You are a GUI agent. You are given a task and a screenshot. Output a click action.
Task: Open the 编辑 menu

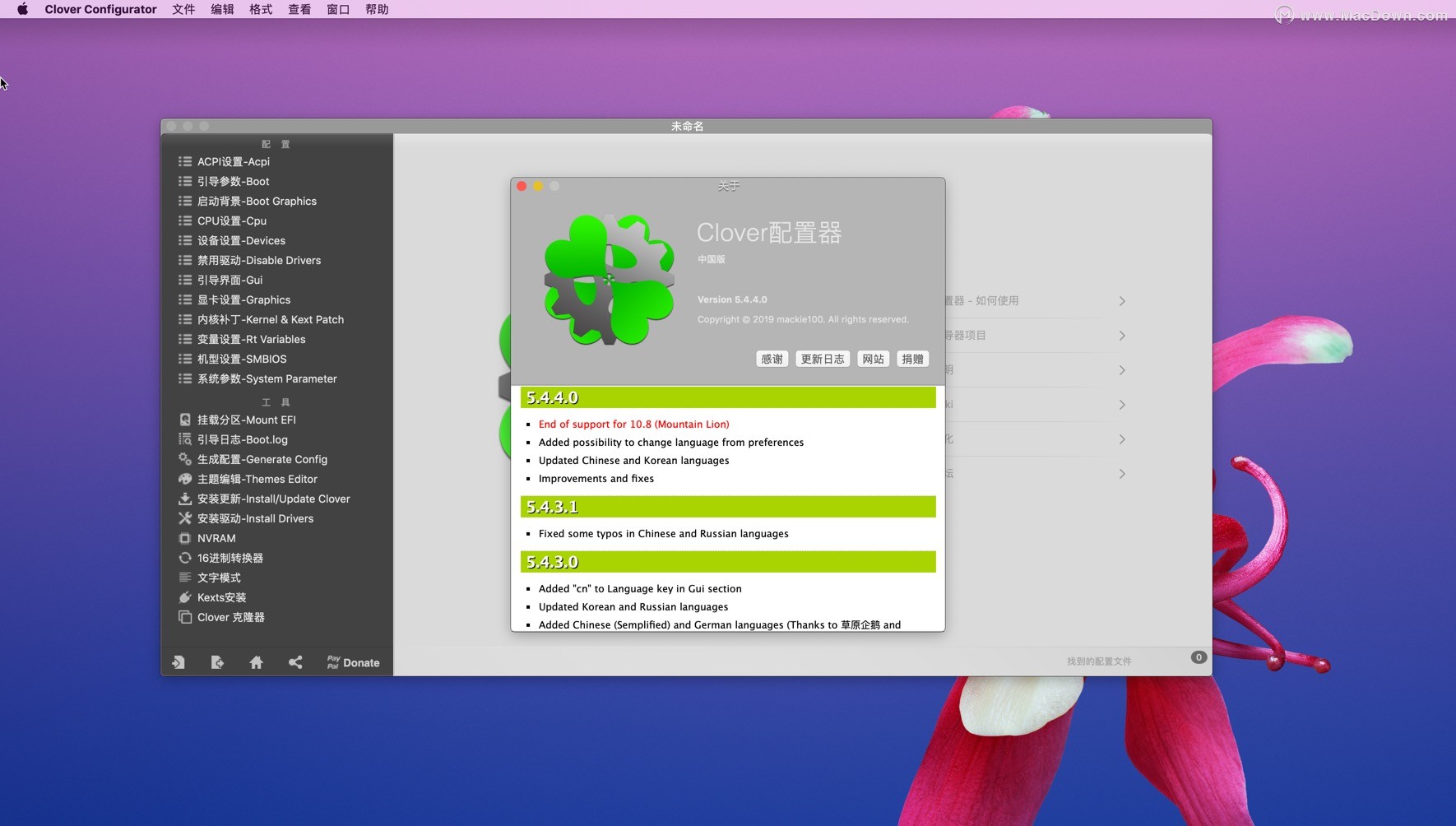[x=222, y=9]
